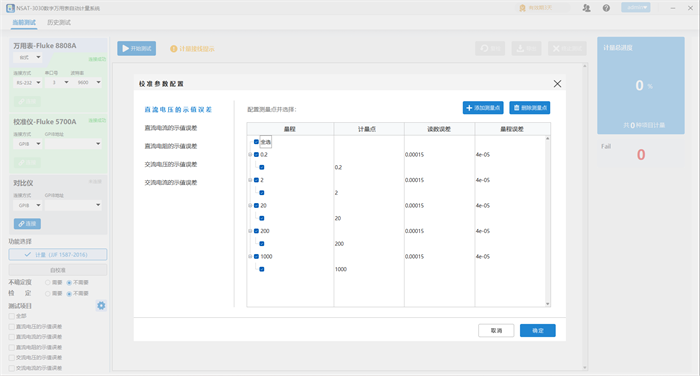Select 'needed' radio for uncertainty

(x=48, y=283)
